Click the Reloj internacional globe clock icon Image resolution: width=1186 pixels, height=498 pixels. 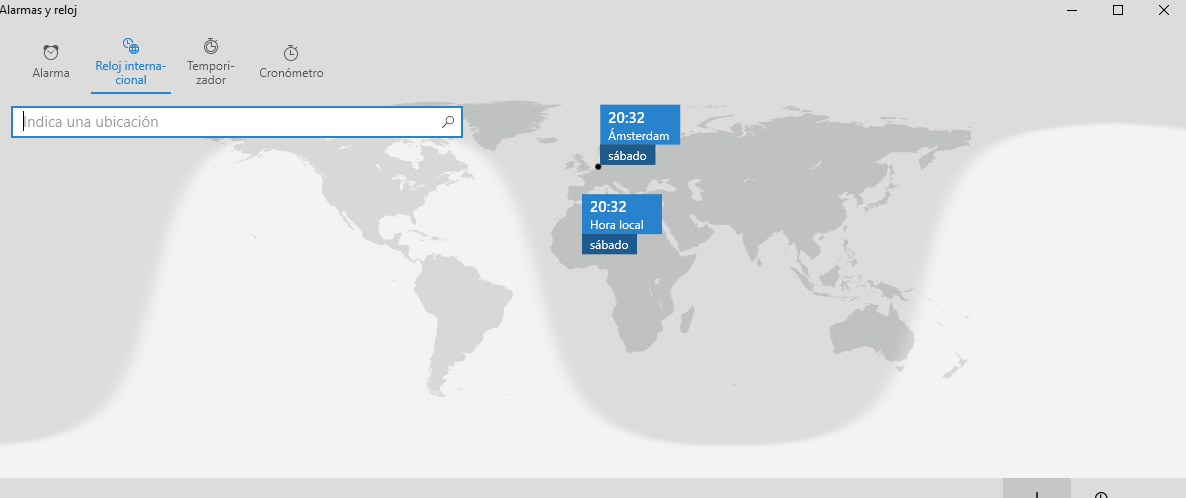pyautogui.click(x=131, y=46)
